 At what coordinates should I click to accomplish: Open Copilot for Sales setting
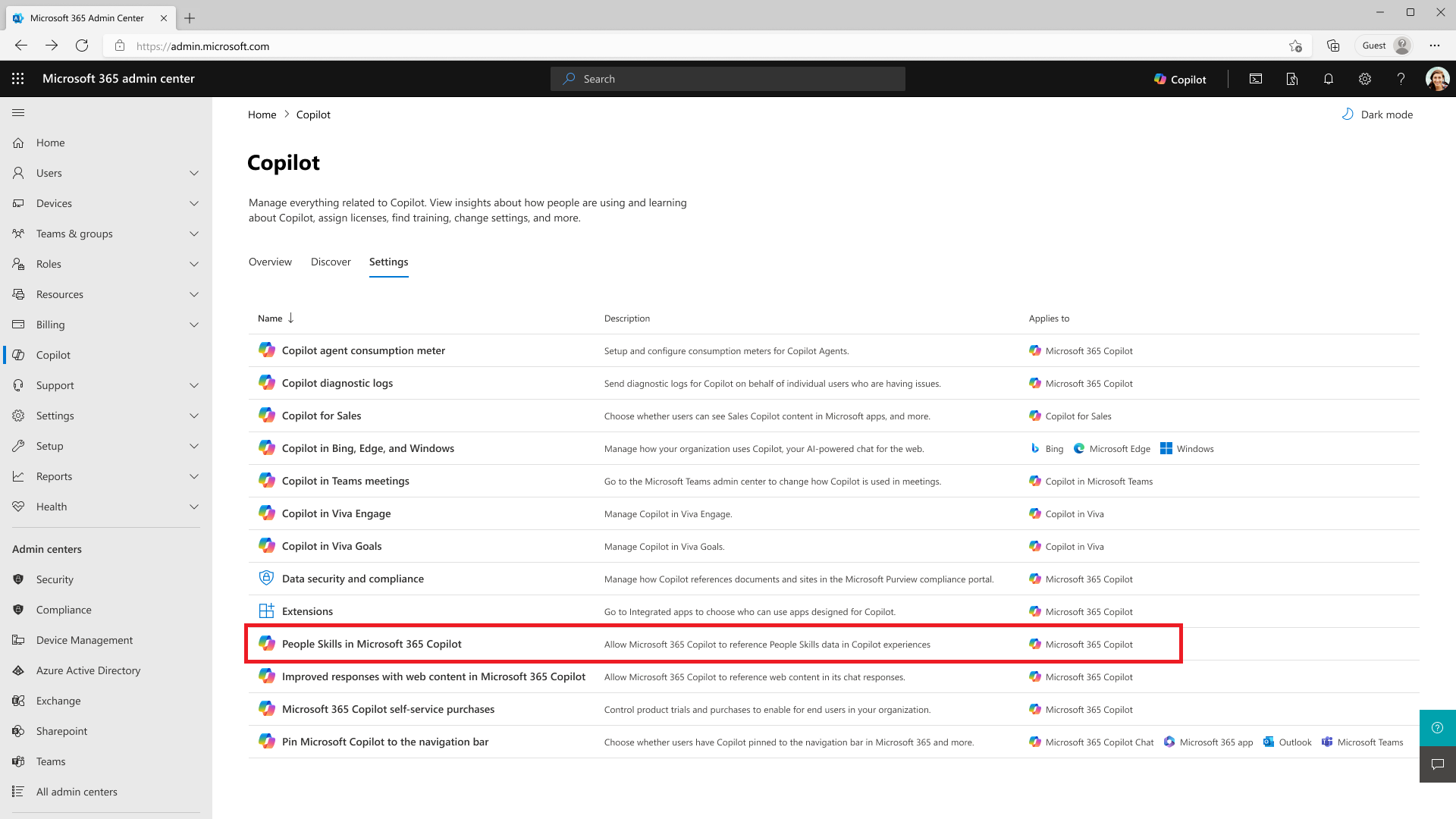(x=322, y=416)
